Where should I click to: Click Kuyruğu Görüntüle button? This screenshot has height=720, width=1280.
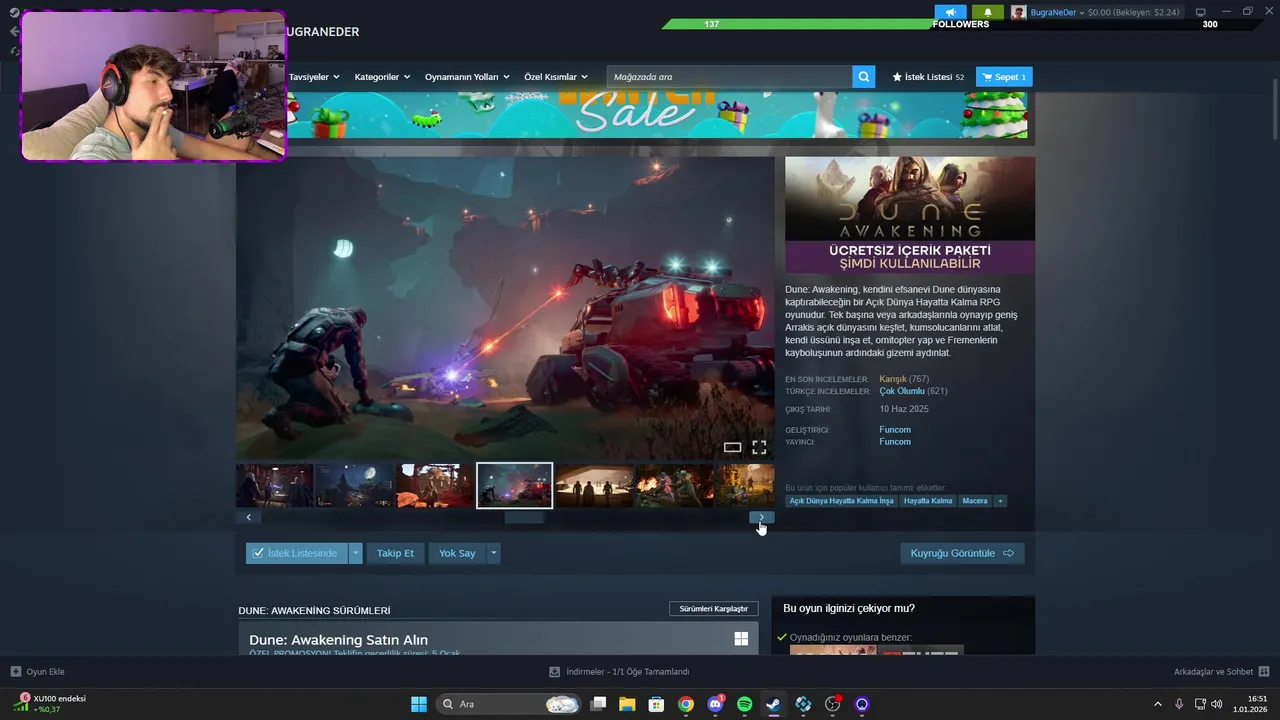[962, 553]
